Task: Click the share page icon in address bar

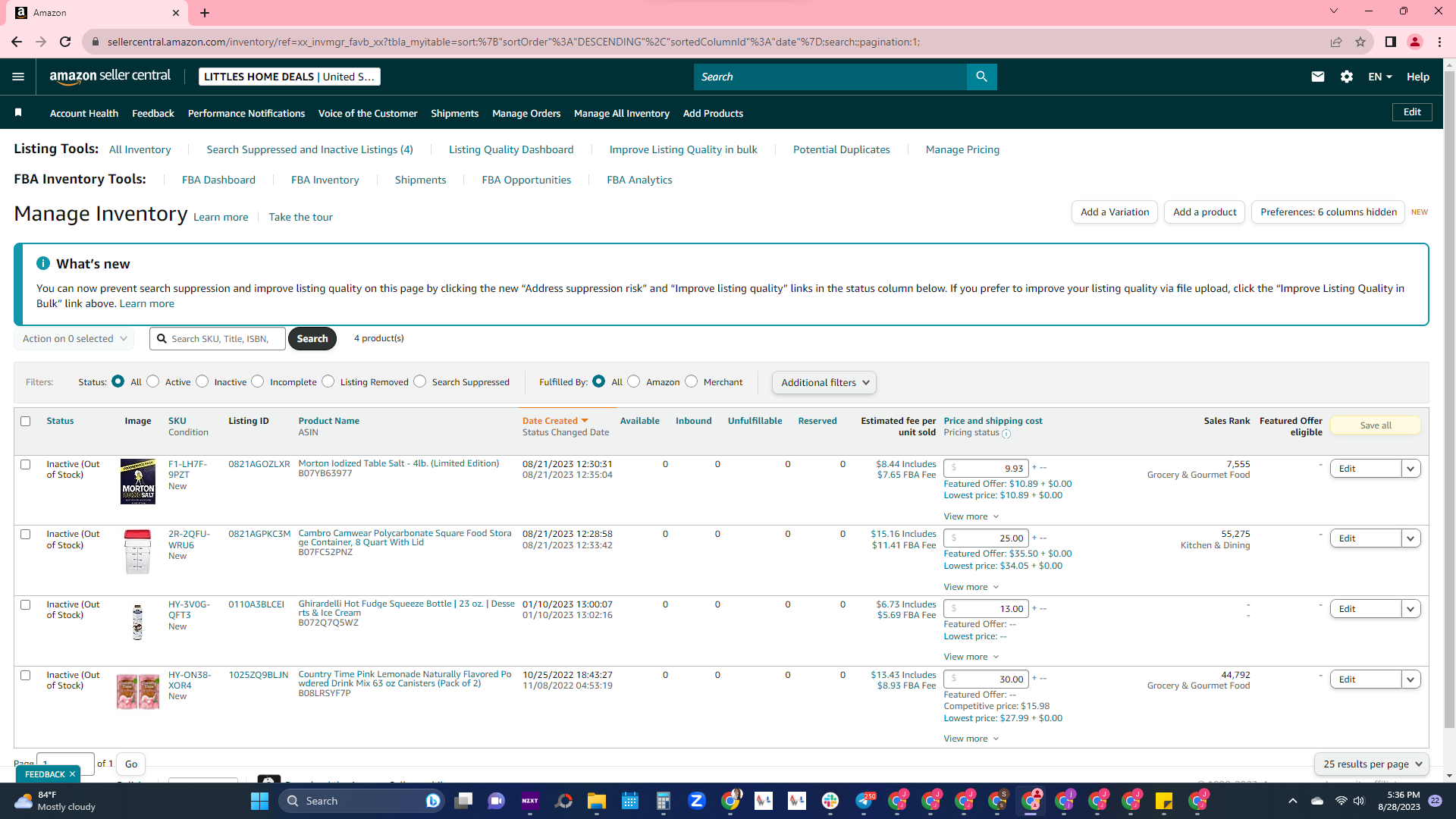Action: (1336, 42)
